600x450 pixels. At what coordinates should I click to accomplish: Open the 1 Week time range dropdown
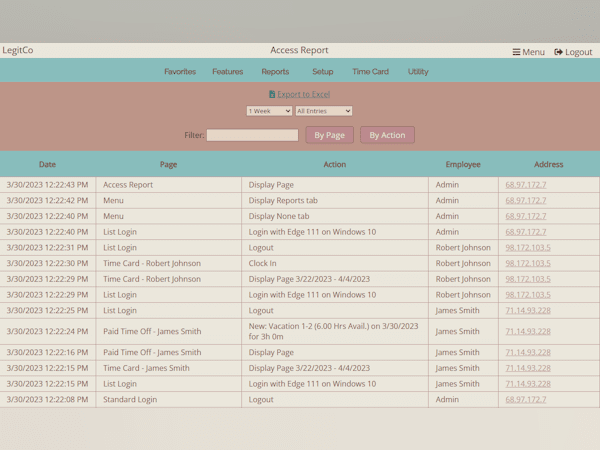click(x=269, y=111)
